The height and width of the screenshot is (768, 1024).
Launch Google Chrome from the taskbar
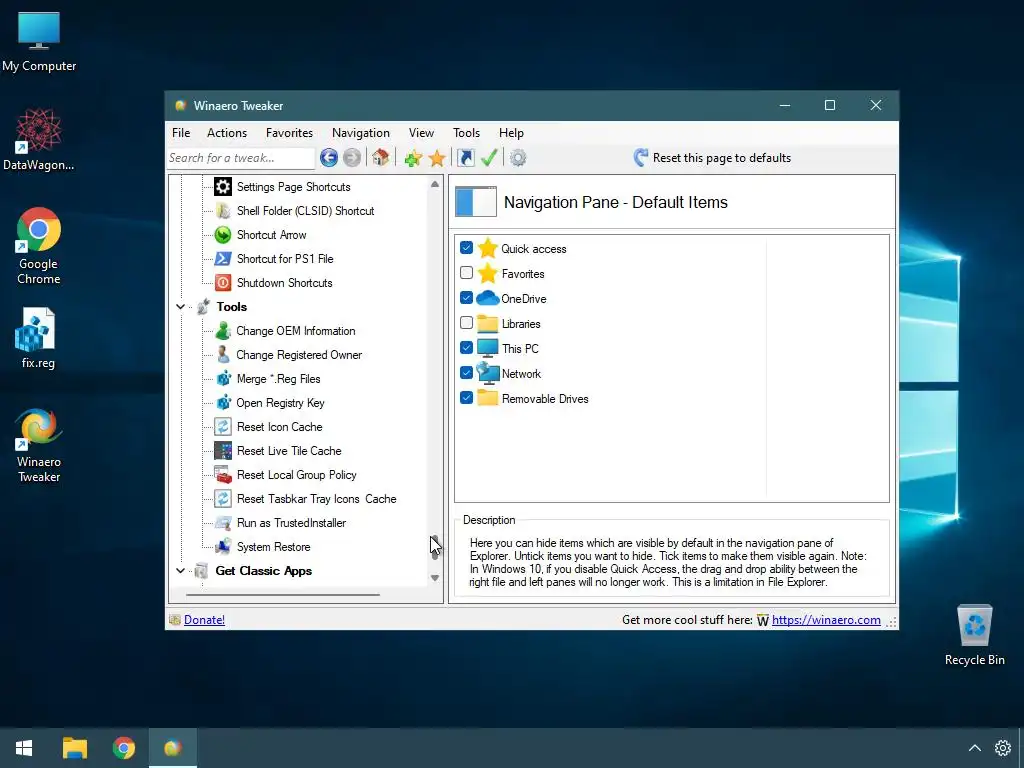(123, 748)
